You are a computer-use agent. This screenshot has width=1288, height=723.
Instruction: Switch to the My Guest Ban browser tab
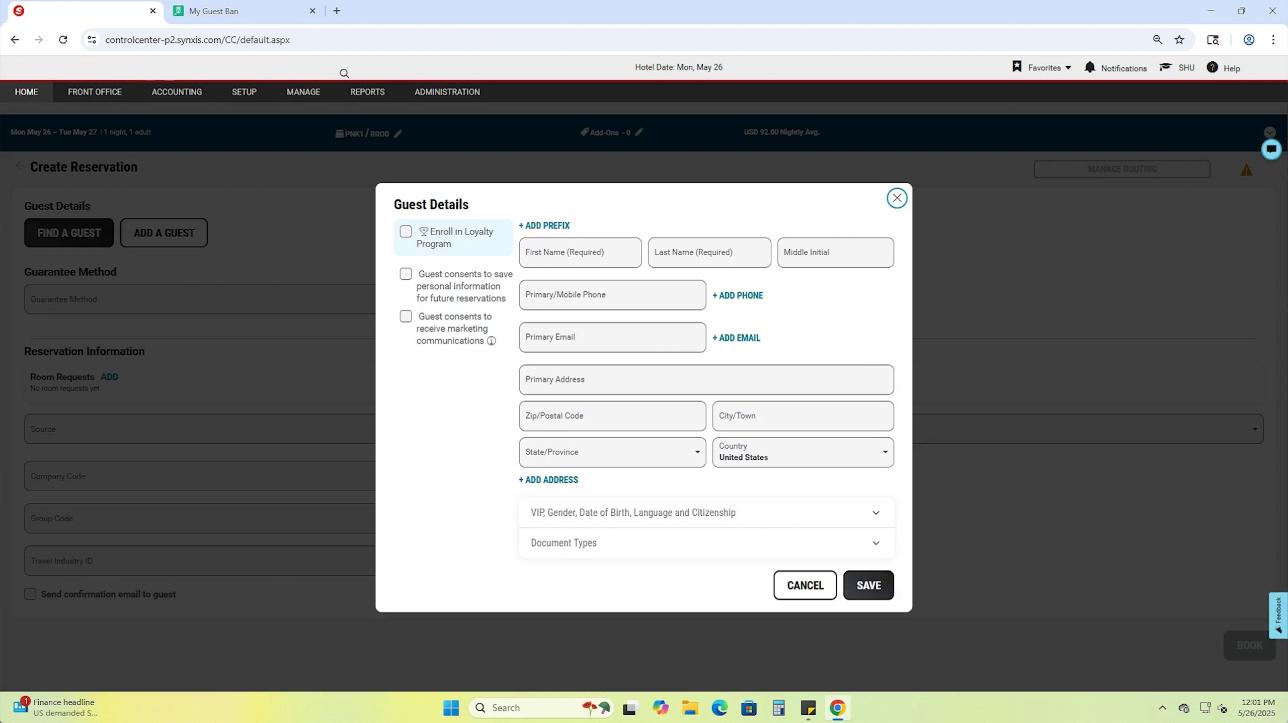click(240, 11)
